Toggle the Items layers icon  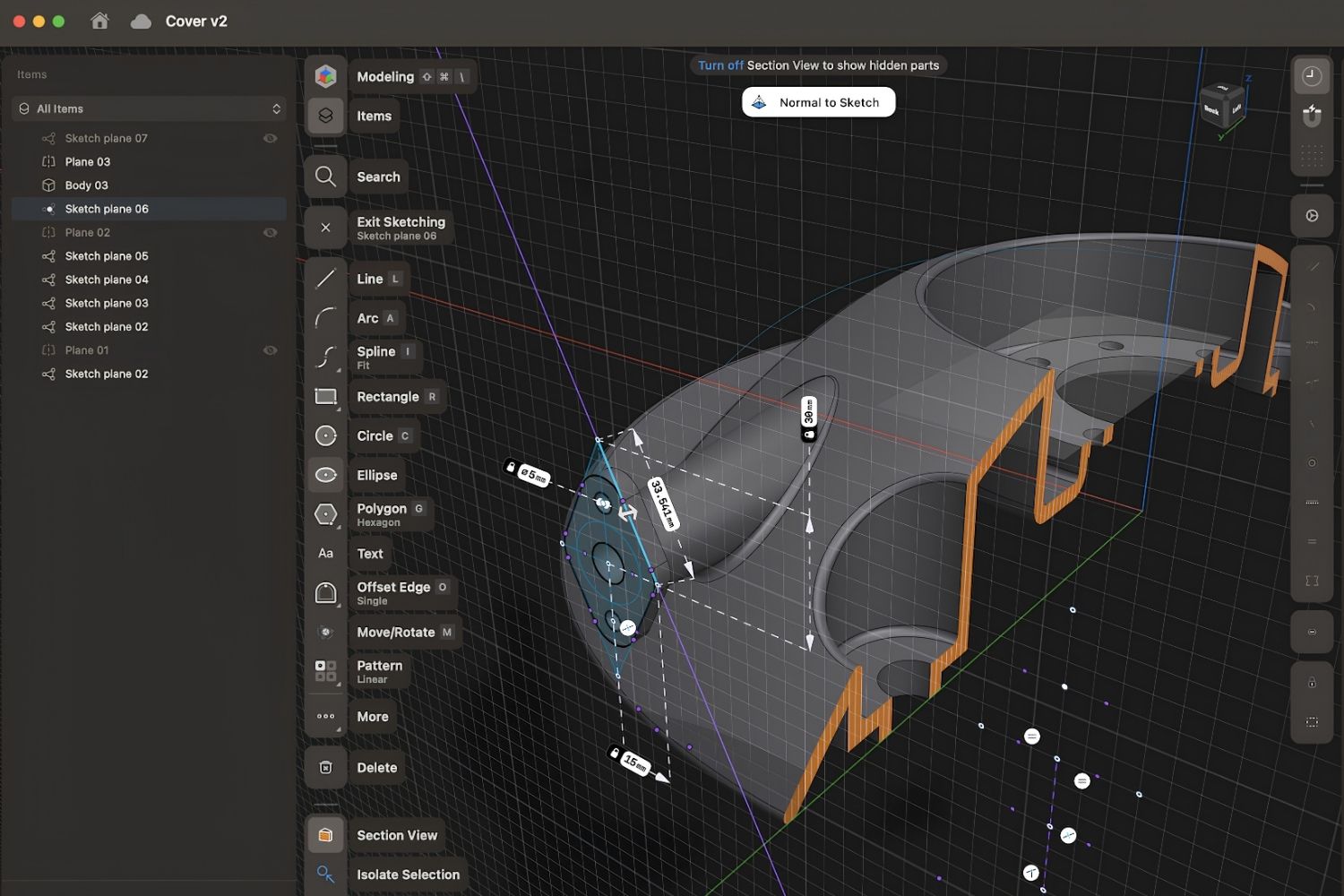pos(325,116)
